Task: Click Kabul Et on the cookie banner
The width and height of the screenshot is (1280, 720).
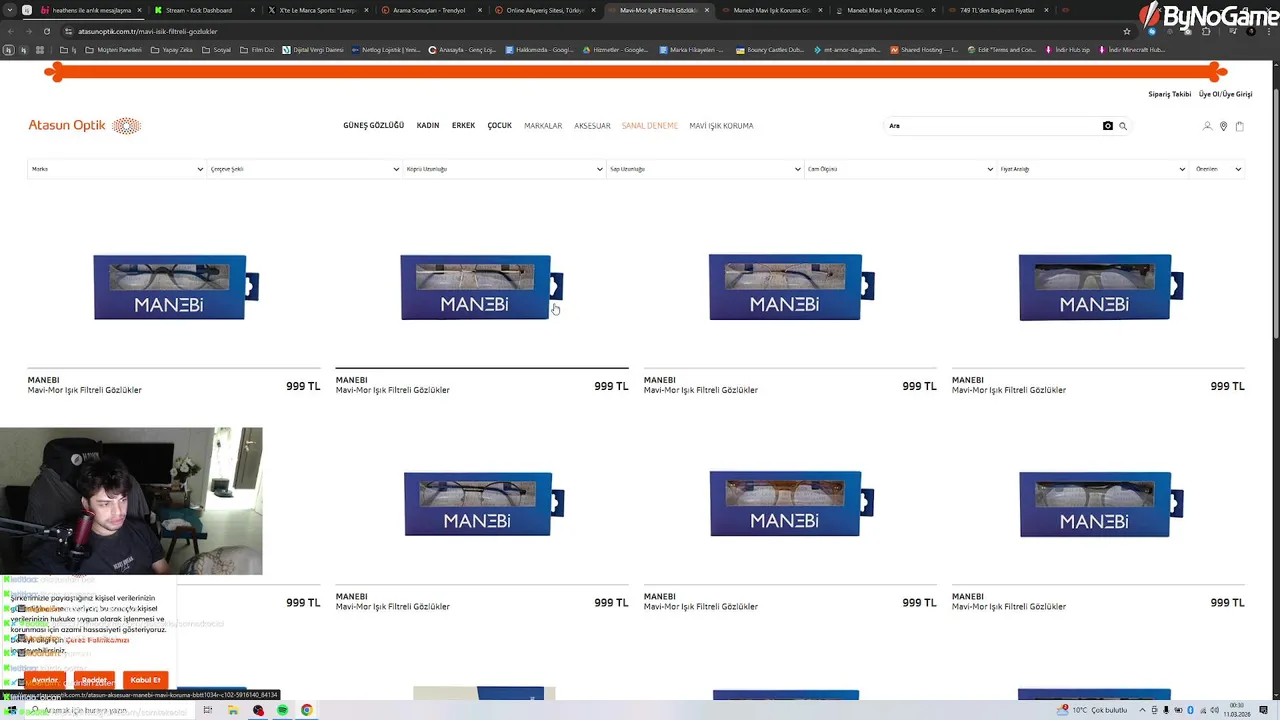Action: coord(145,680)
